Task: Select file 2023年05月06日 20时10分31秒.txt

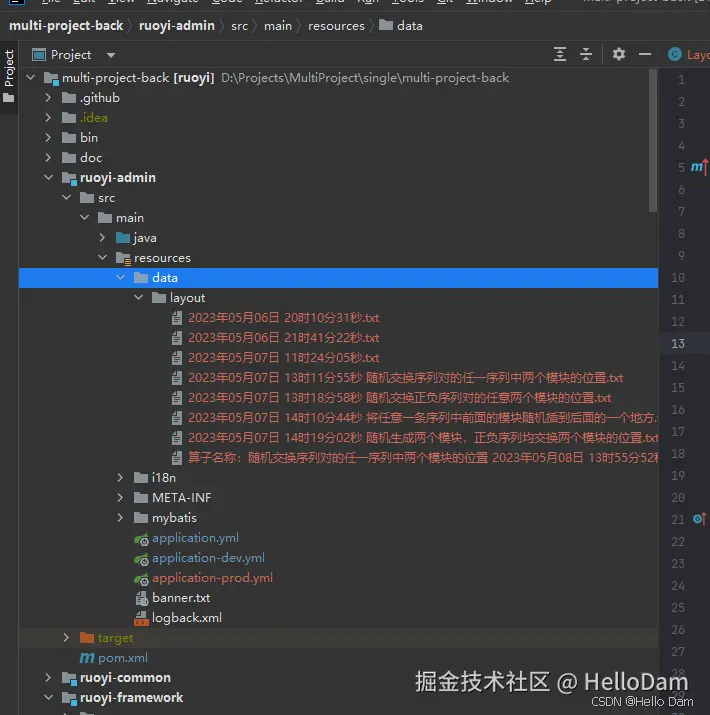Action: point(284,318)
